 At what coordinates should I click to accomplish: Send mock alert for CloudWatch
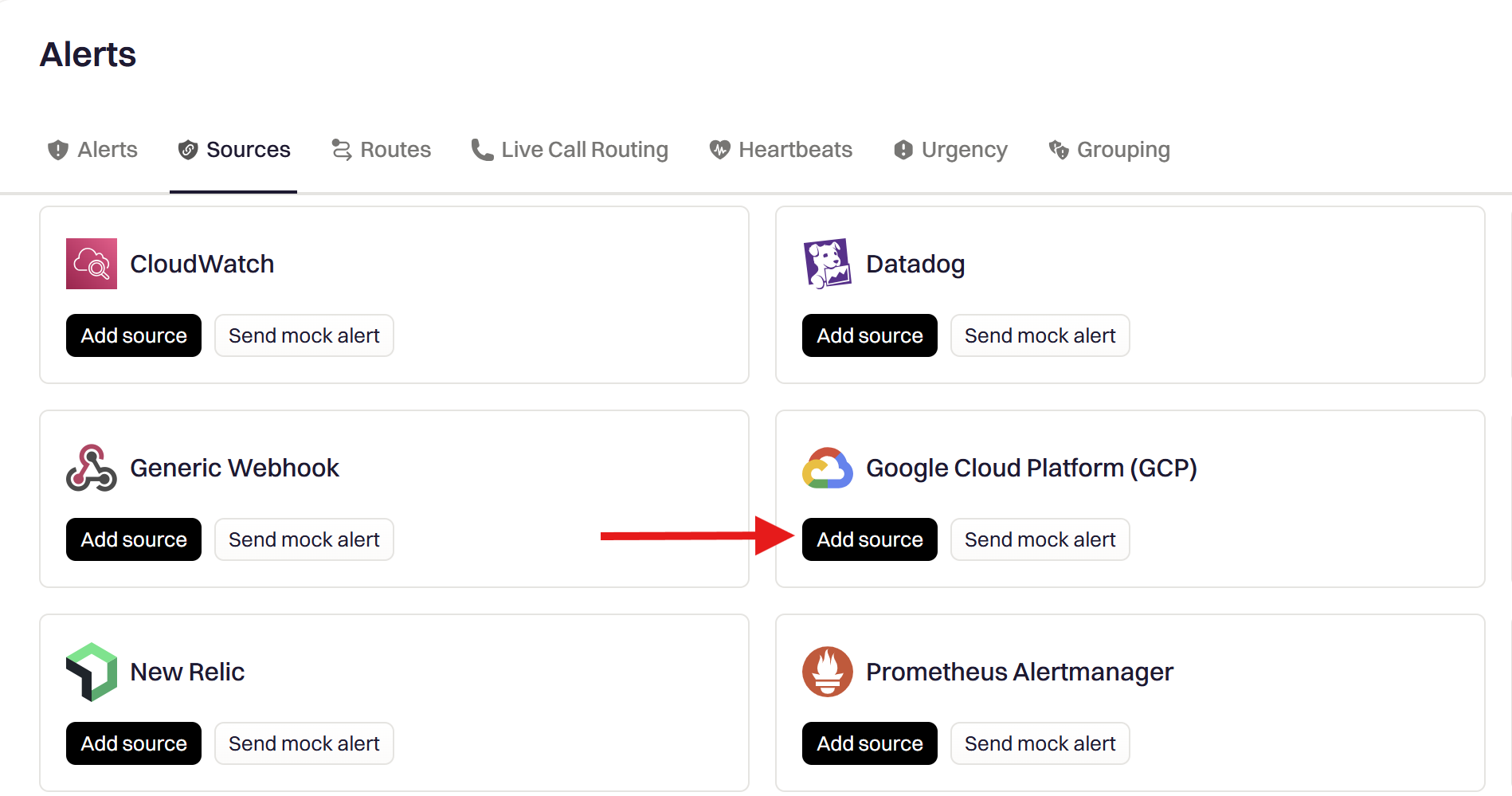coord(304,335)
